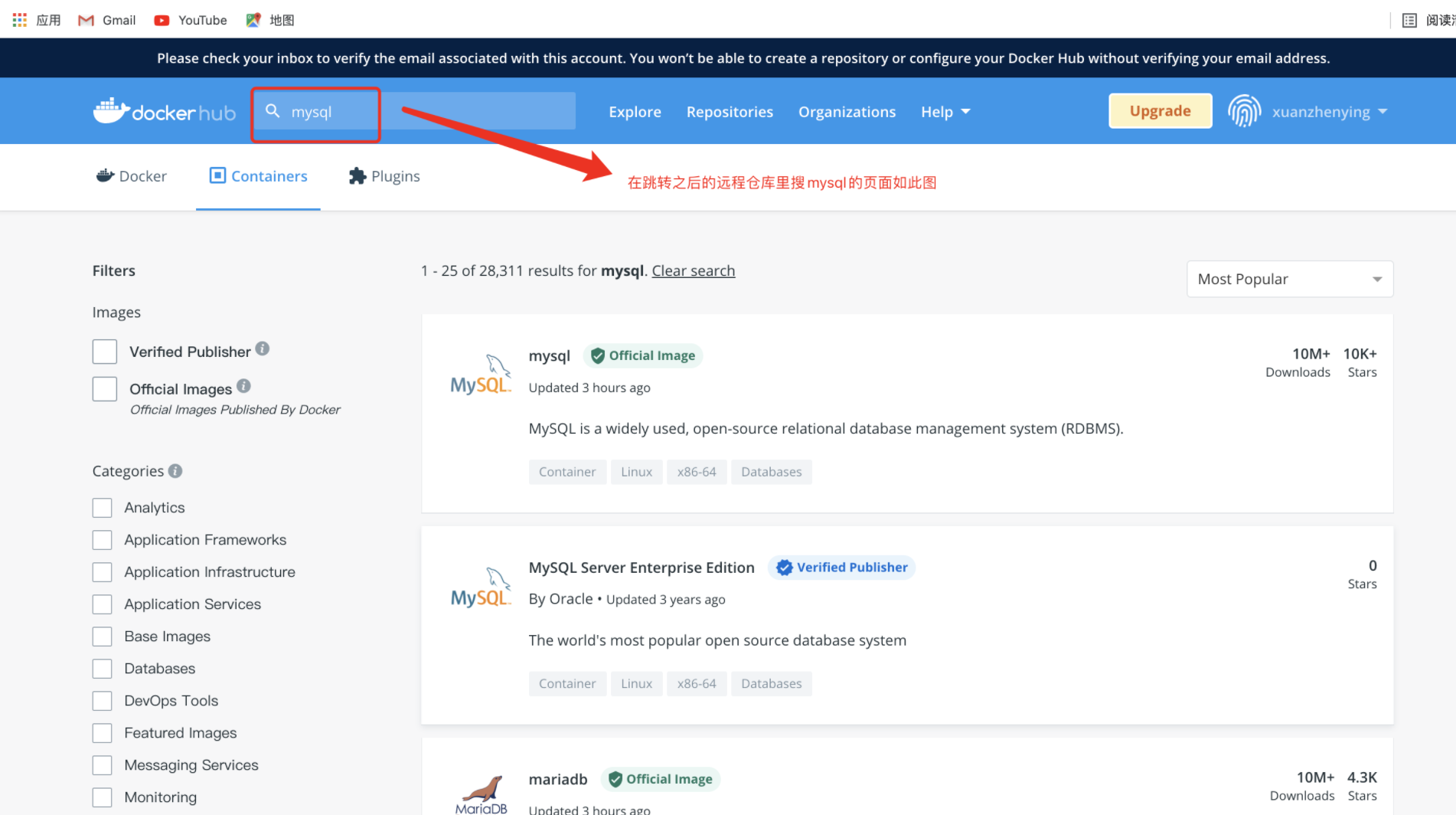
Task: Click the email verification banner text
Action: [x=743, y=58]
